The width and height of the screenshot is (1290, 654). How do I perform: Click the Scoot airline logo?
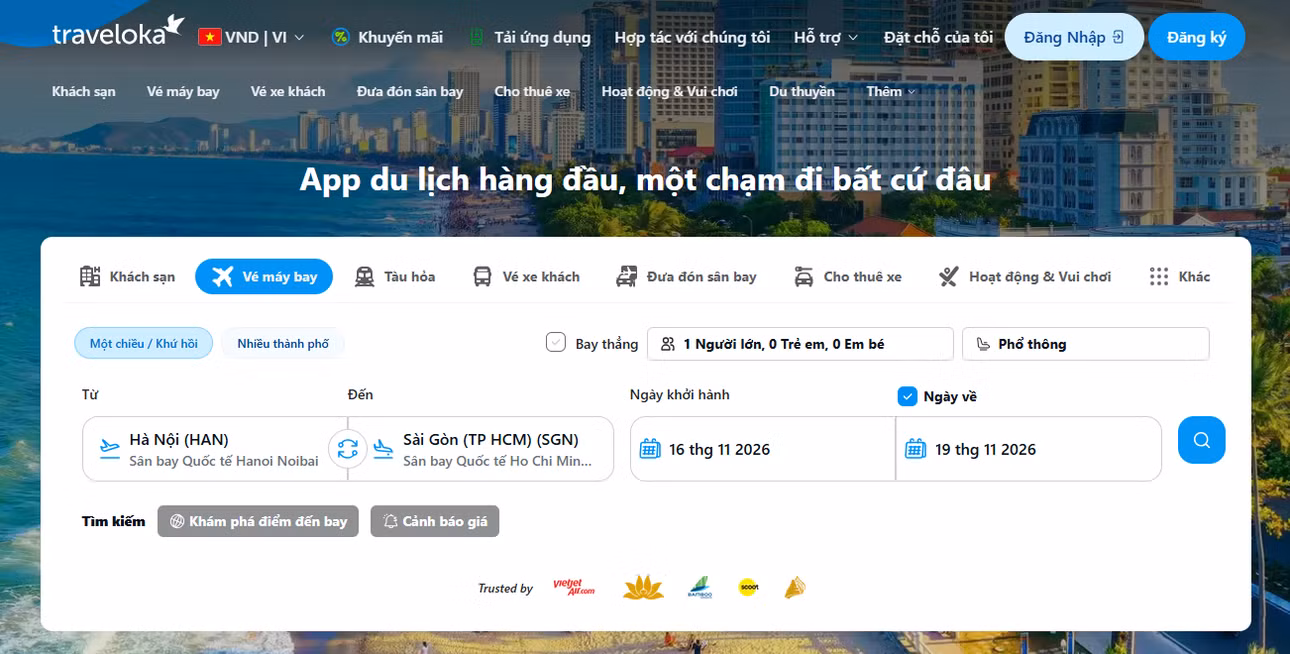748,588
